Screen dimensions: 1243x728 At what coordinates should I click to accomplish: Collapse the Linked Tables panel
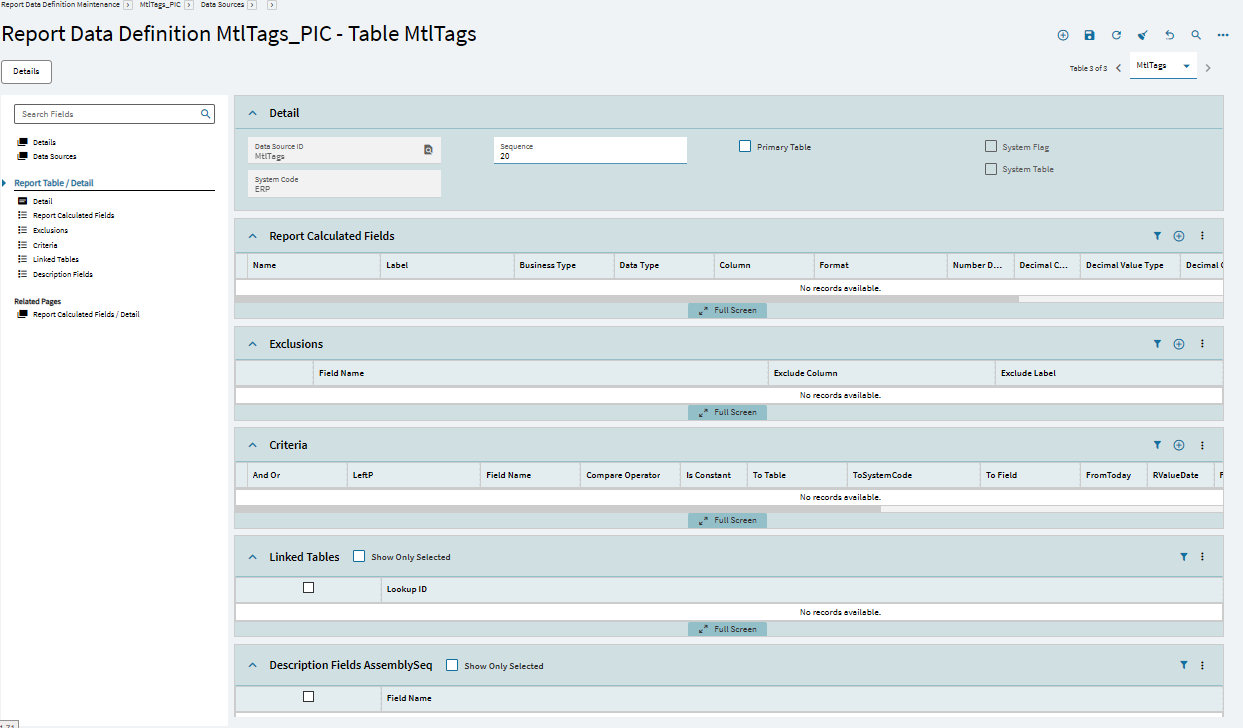[x=253, y=557]
